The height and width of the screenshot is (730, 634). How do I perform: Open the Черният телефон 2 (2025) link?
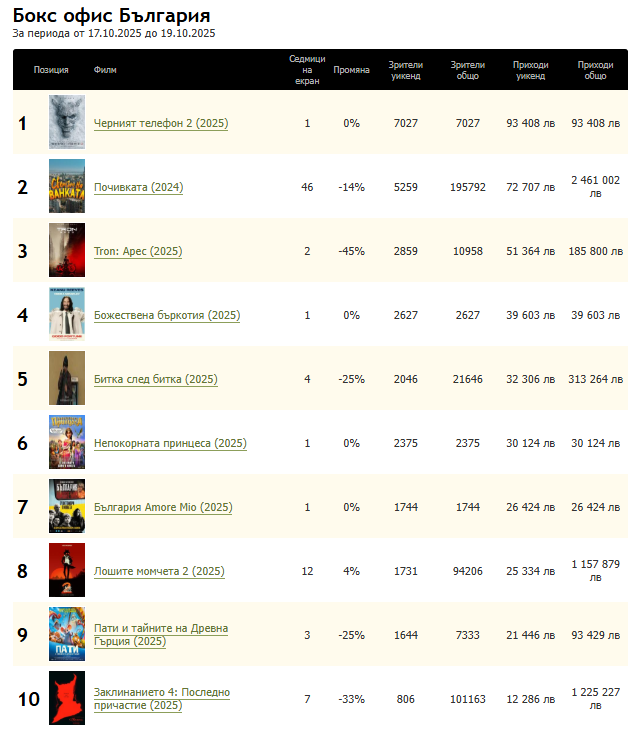pos(161,124)
